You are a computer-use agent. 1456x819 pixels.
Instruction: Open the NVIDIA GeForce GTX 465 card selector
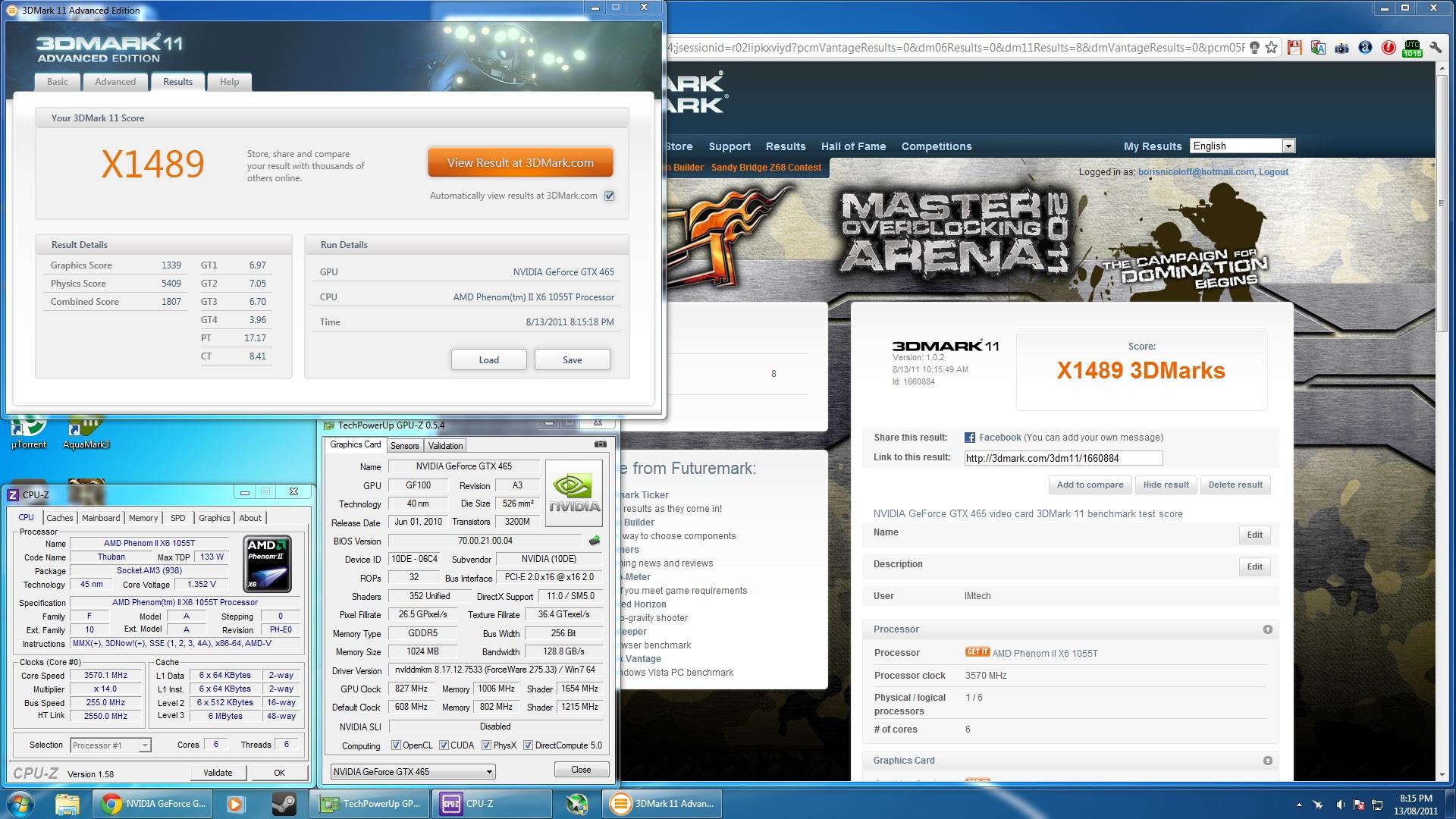(x=413, y=771)
